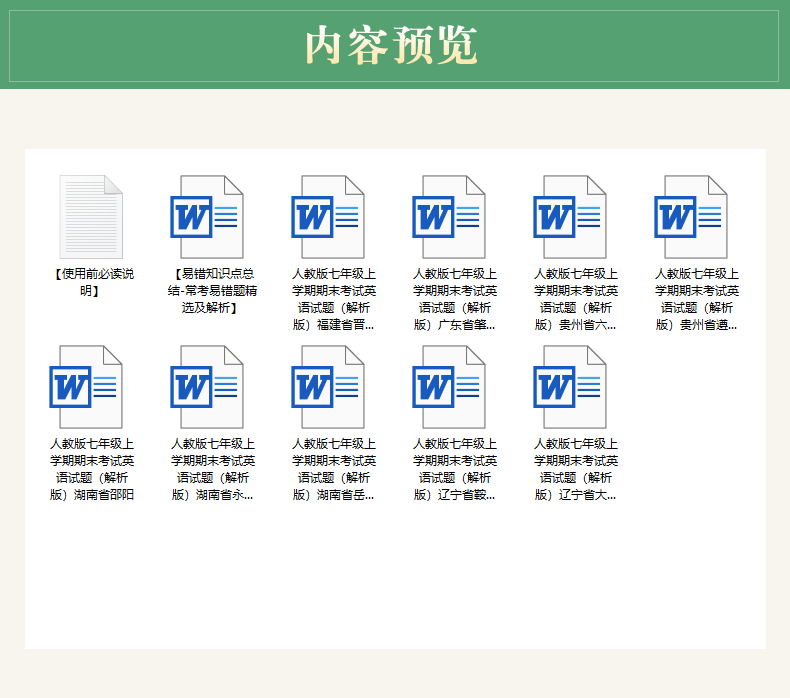
Task: Select file name ending 福建省晋...
Action: pyautogui.click(x=334, y=299)
